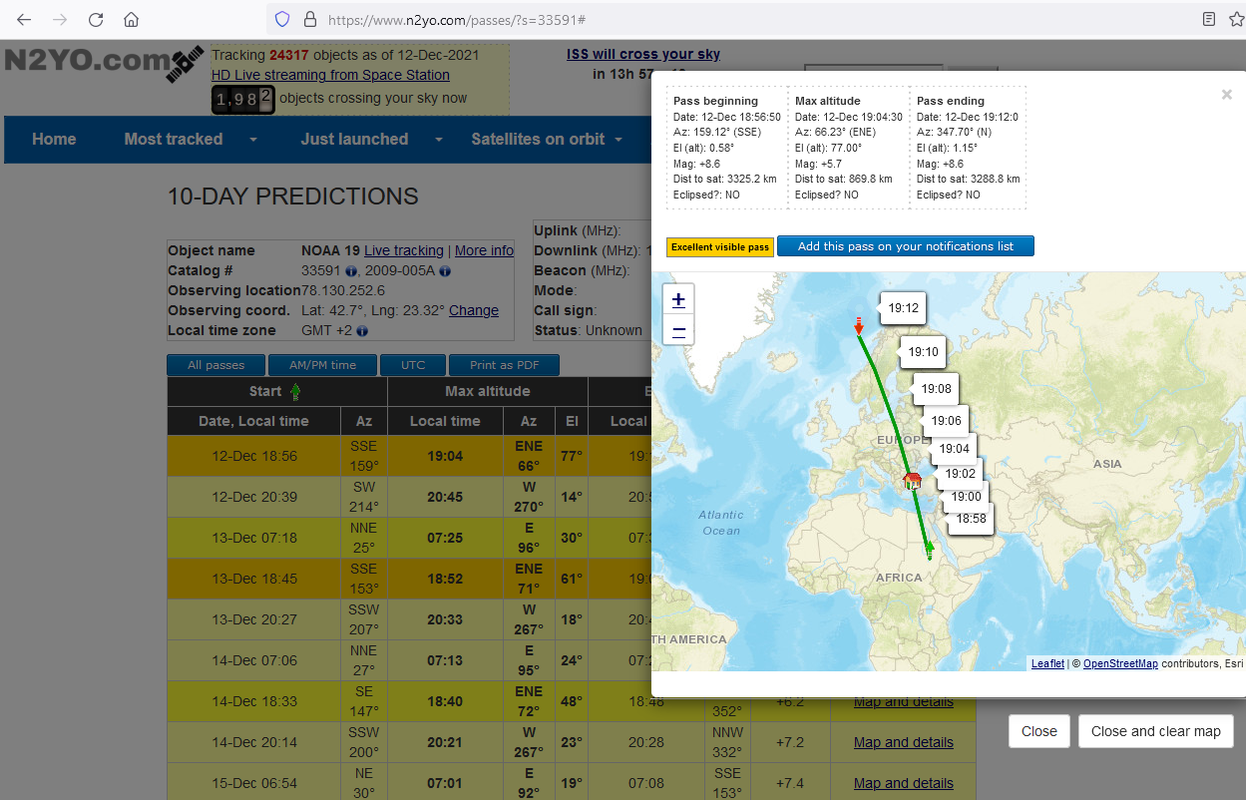Image resolution: width=1246 pixels, height=800 pixels.
Task: Click the 19:06 time label on map
Action: click(x=946, y=421)
